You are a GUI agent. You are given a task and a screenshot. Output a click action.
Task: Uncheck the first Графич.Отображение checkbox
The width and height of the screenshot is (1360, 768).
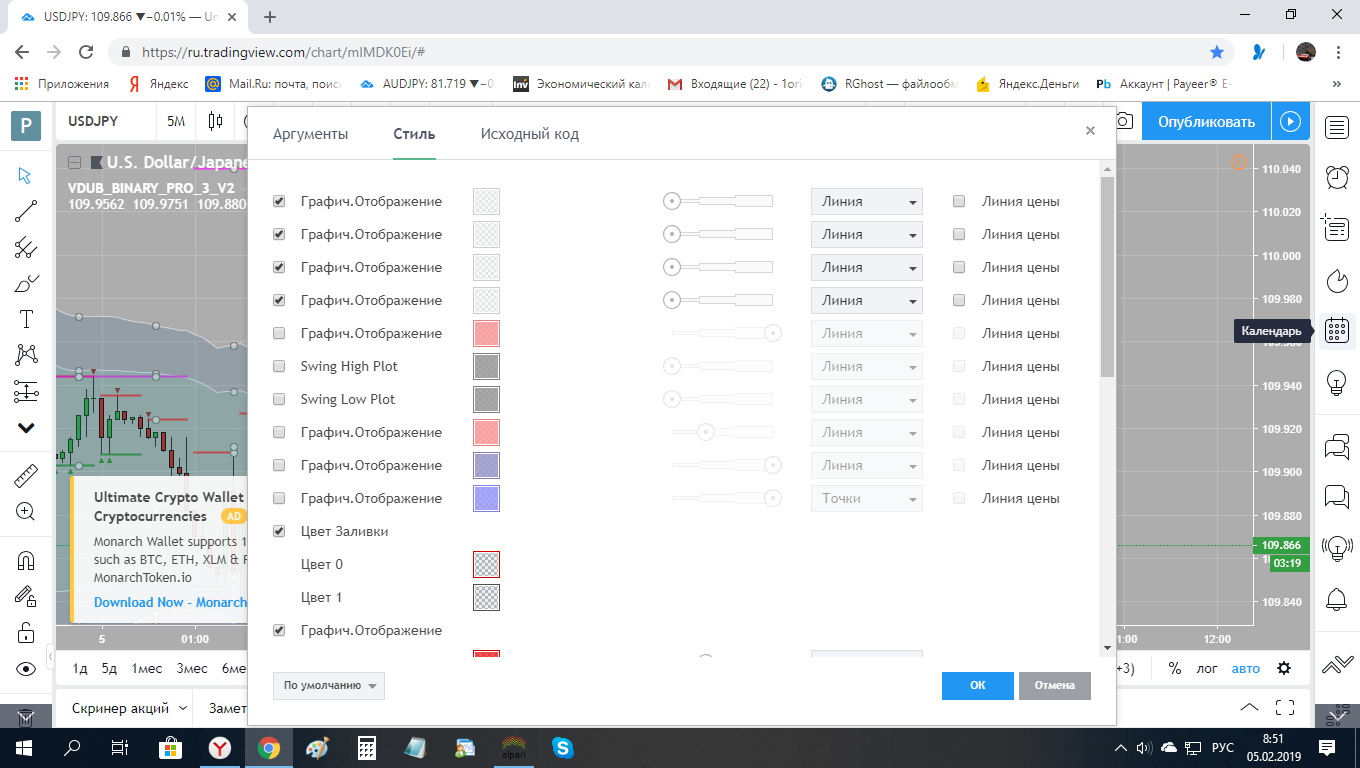[x=279, y=201]
